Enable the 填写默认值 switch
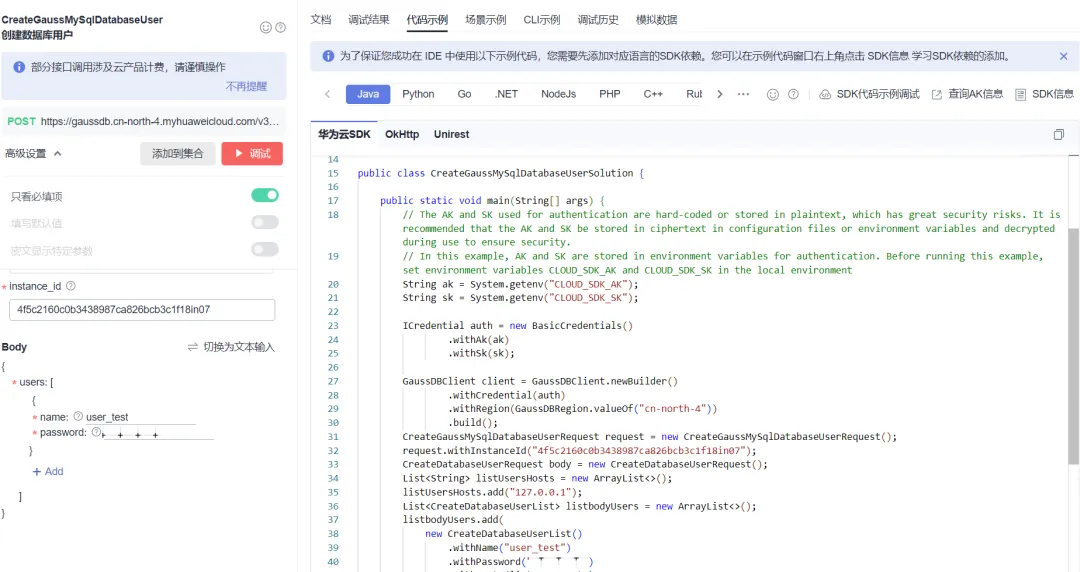Screen dimensions: 1080x572 click(265, 222)
